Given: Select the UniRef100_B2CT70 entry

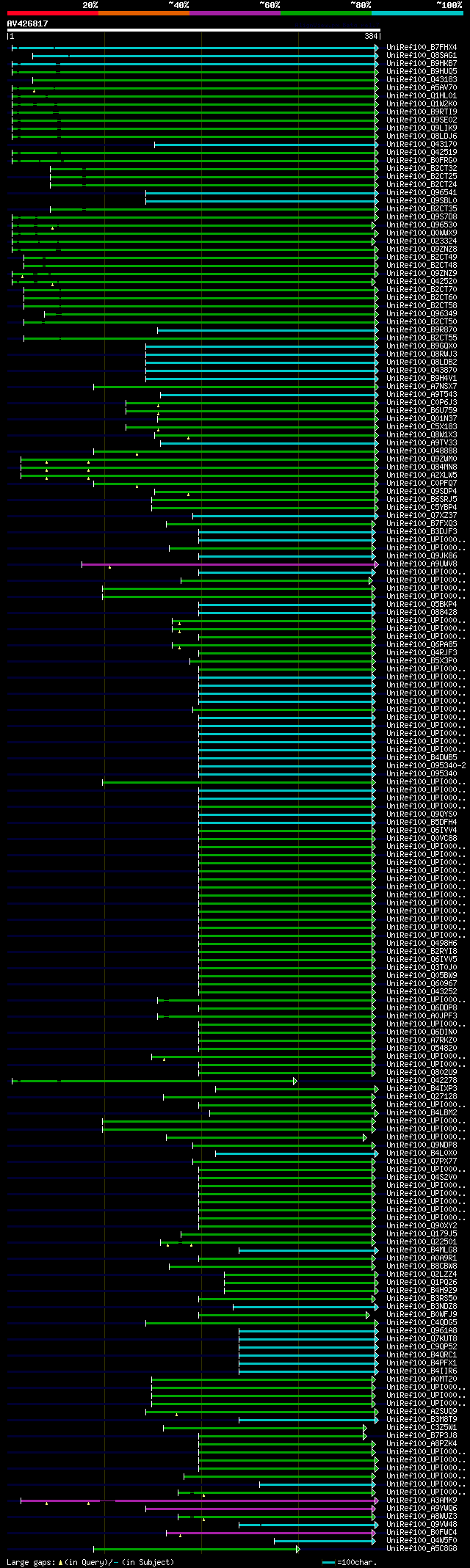Looking at the screenshot, I should pyautogui.click(x=422, y=290).
